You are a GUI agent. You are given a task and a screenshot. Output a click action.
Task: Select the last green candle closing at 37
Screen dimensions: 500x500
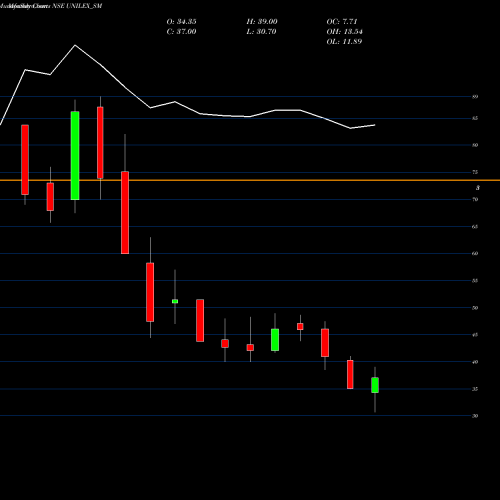[375, 385]
